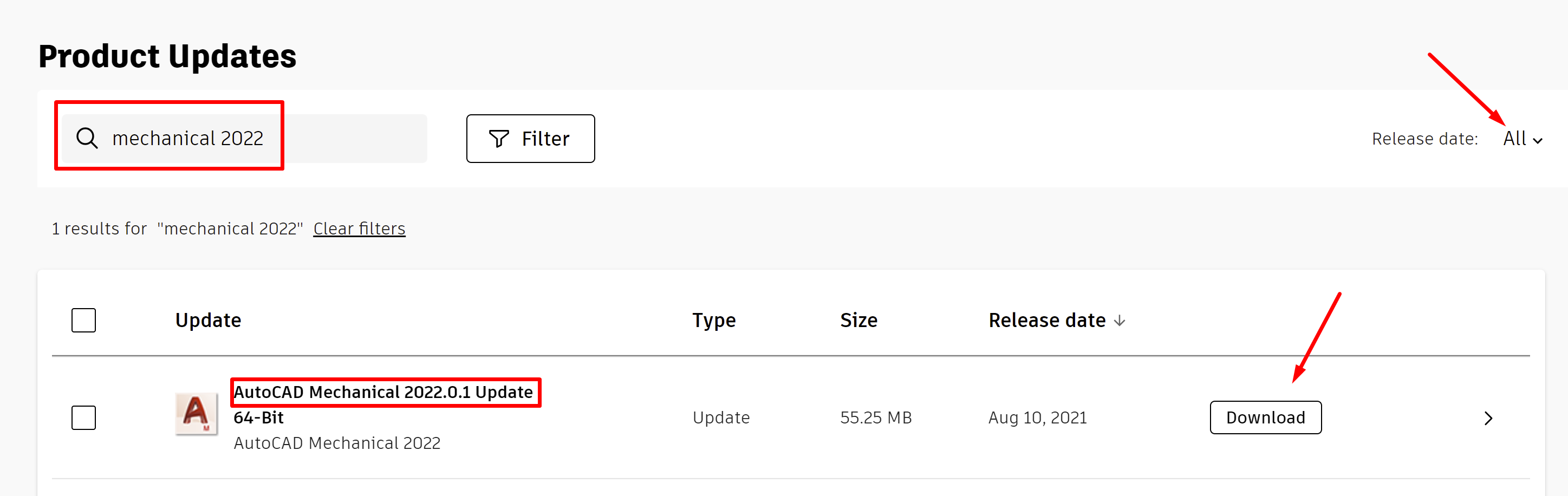Check the select-all checkbox in the table header

[83, 319]
